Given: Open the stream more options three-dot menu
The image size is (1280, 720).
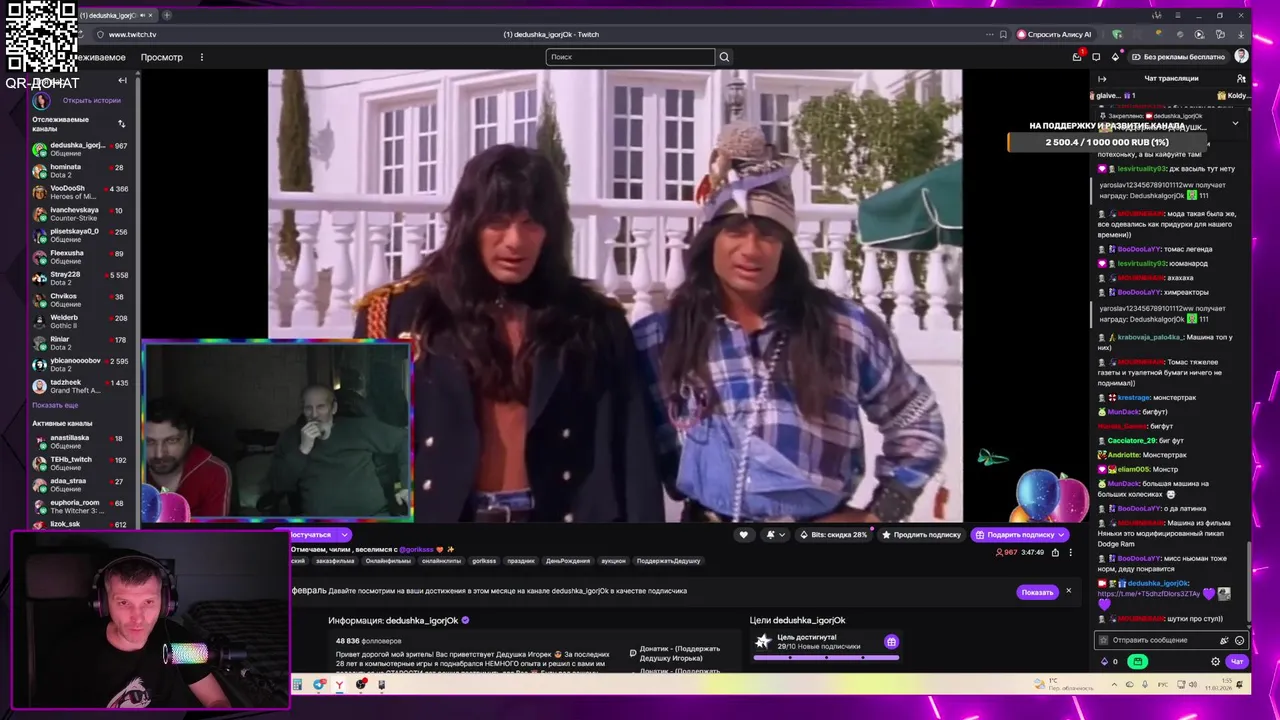Looking at the screenshot, I should [1070, 552].
